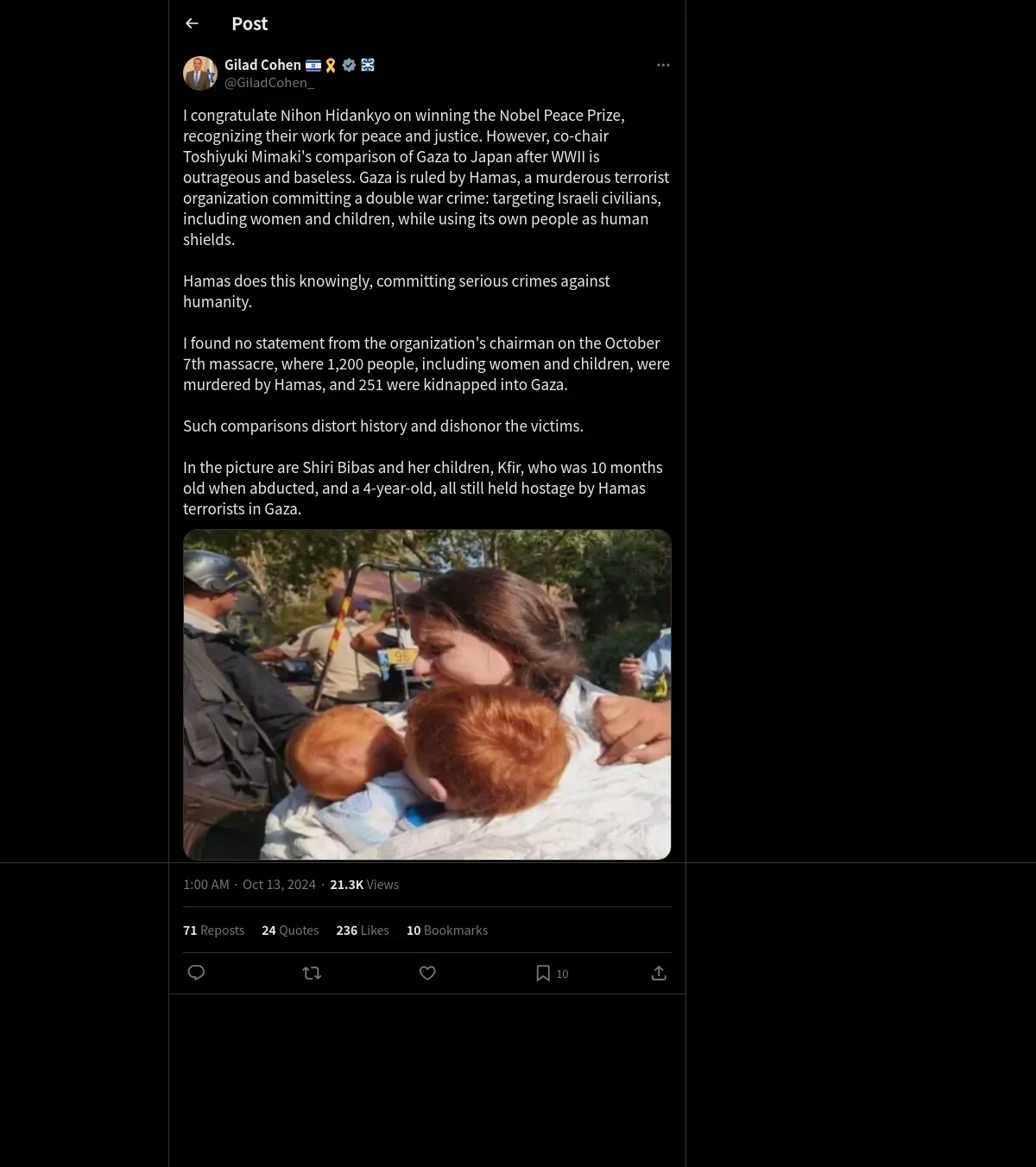Viewport: 1036px width, 1167px height.
Task: Open the three-dot more options menu
Action: [x=663, y=65]
